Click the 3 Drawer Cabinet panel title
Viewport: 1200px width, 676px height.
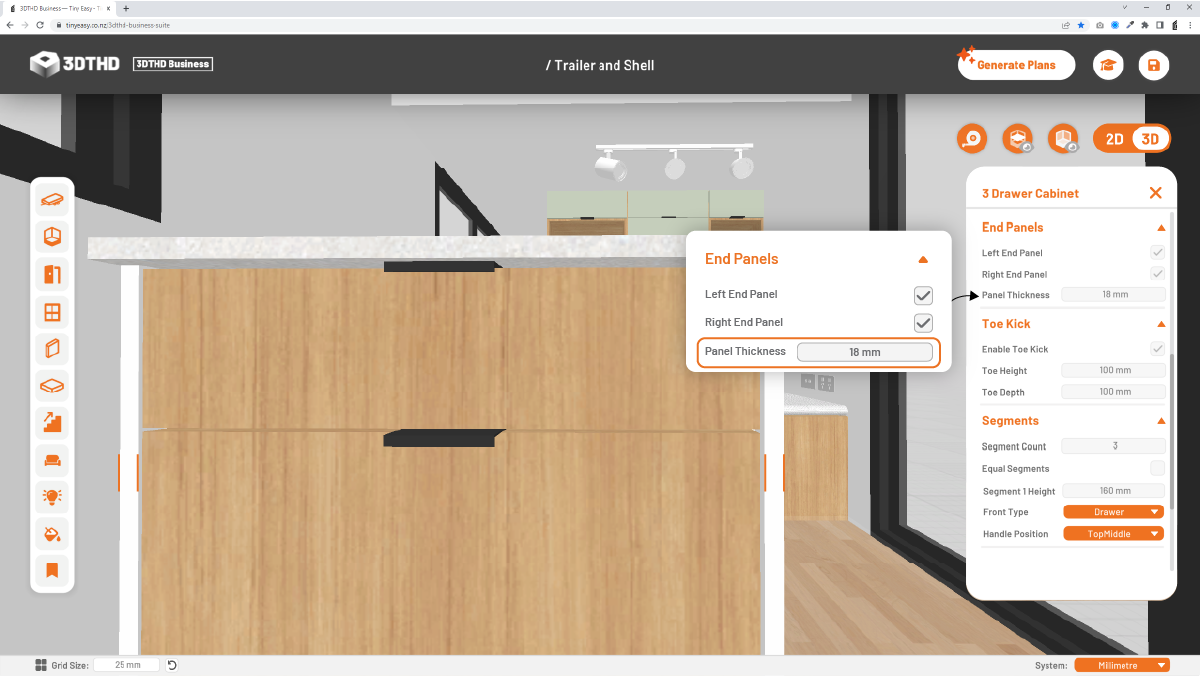coord(1030,193)
